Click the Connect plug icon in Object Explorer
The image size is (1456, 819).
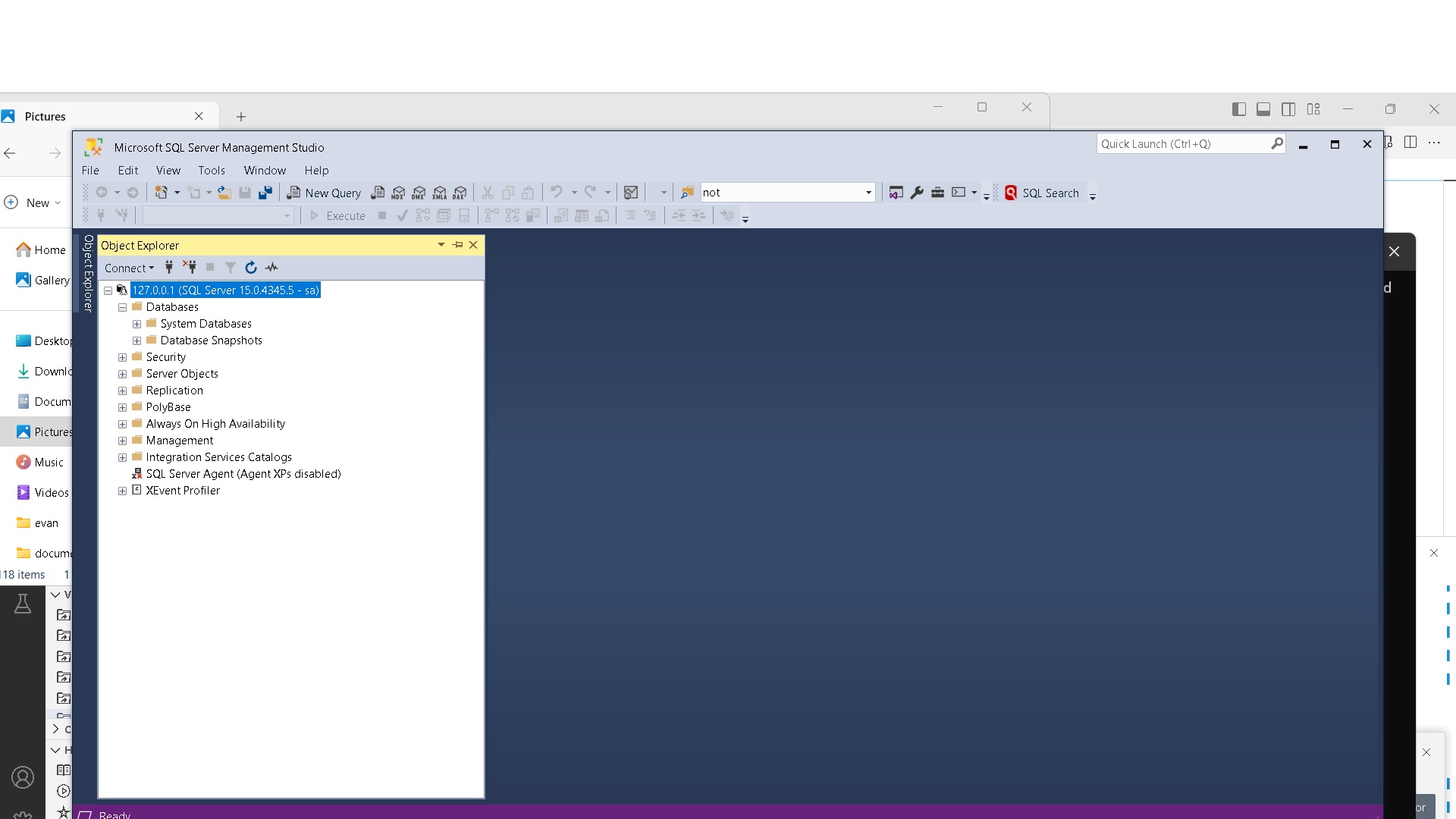[169, 267]
